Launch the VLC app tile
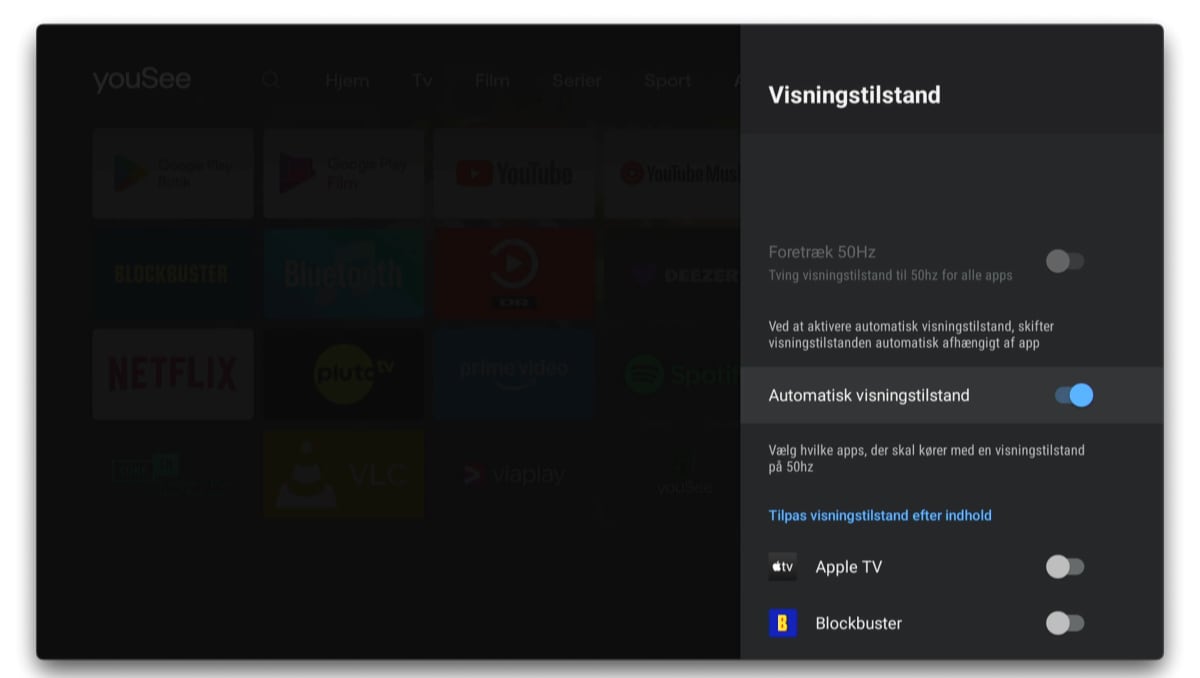The width and height of the screenshot is (1200, 678). (x=344, y=474)
